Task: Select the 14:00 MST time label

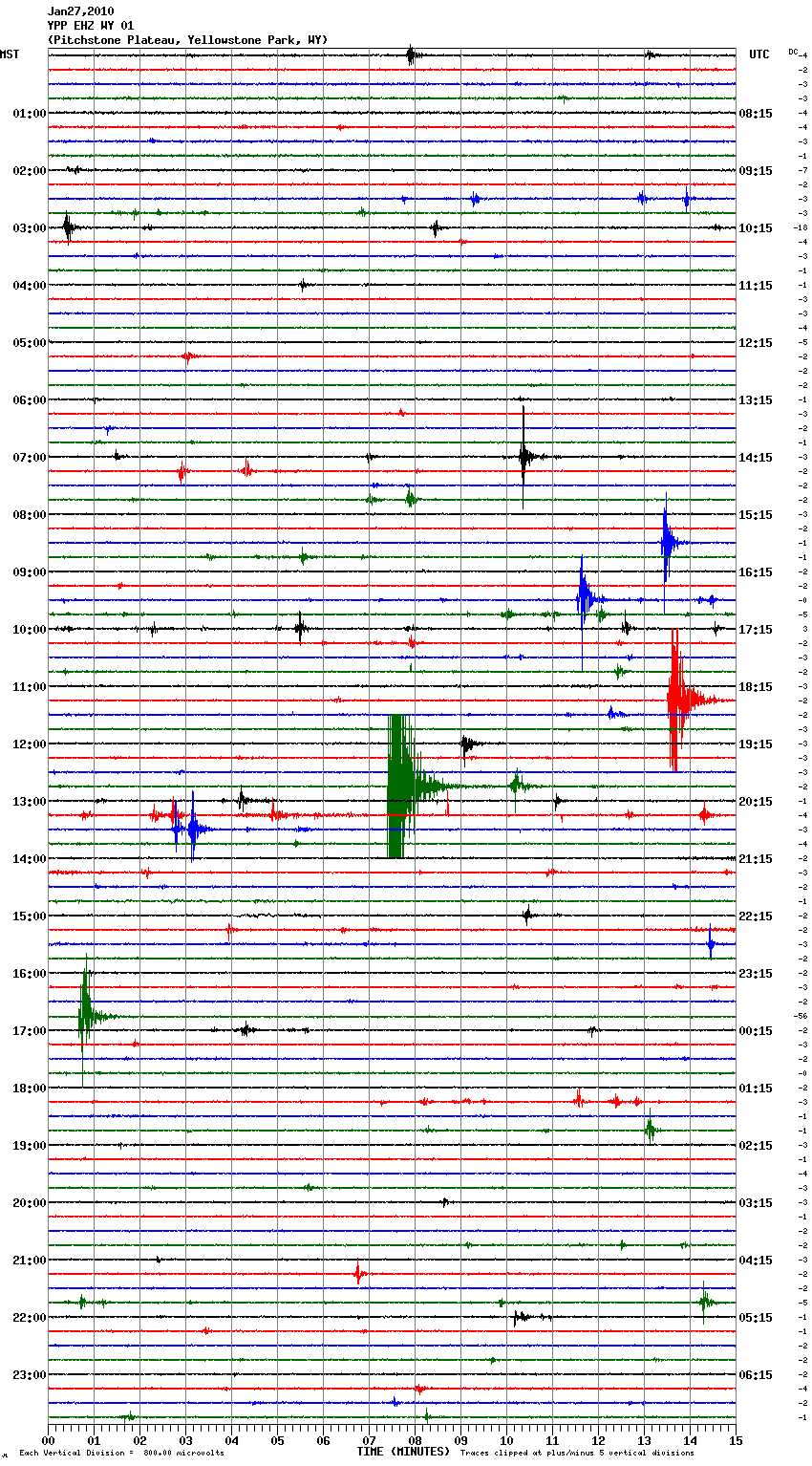Action: (x=30, y=859)
